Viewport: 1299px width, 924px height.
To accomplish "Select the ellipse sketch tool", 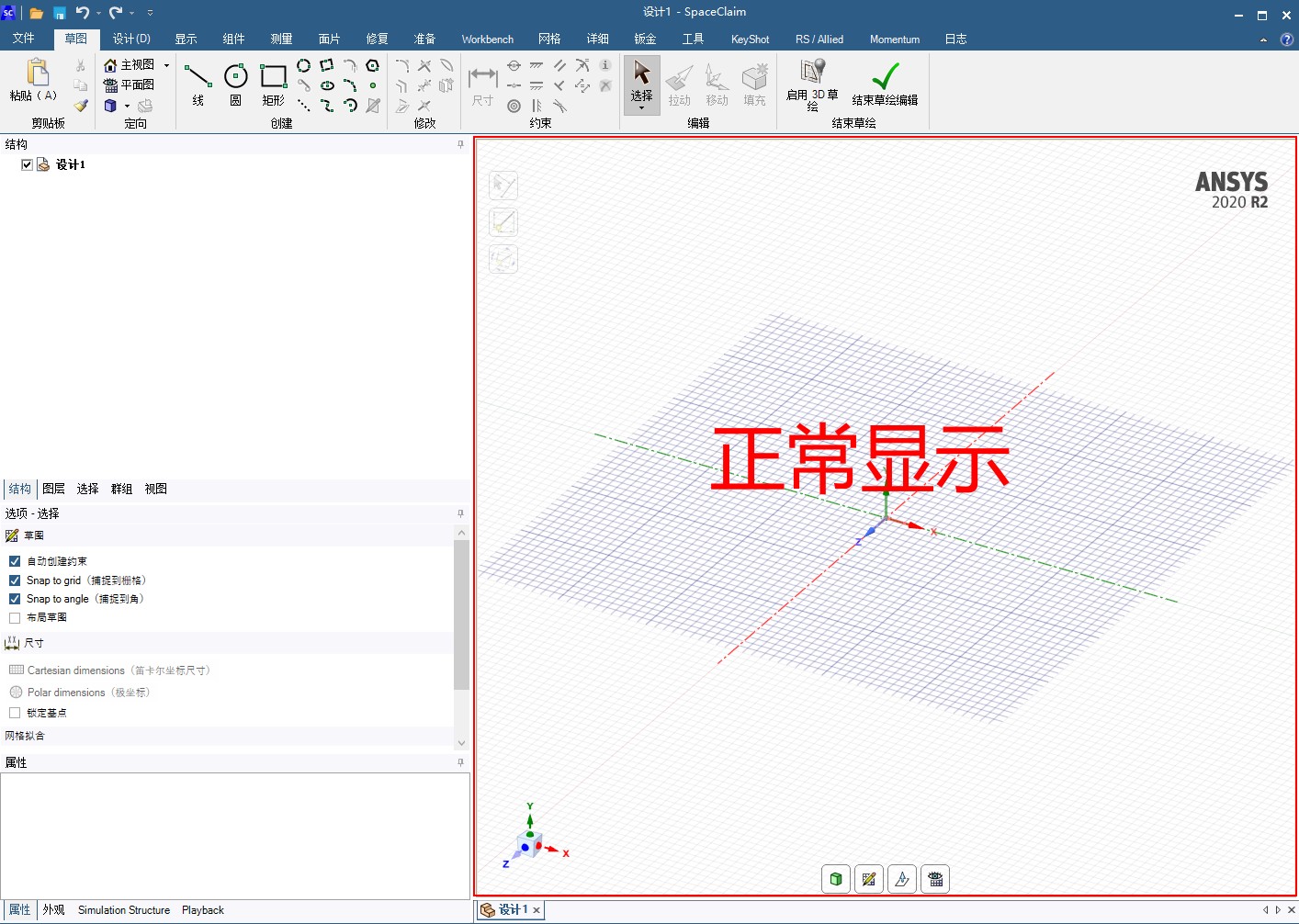I will 327,85.
